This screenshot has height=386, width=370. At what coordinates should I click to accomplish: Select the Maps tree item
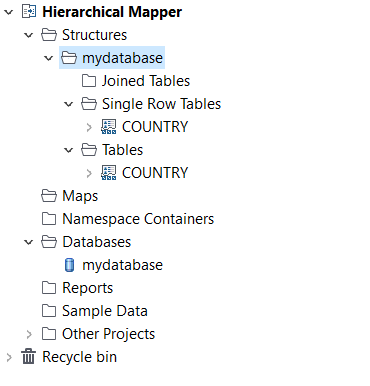[x=80, y=196]
